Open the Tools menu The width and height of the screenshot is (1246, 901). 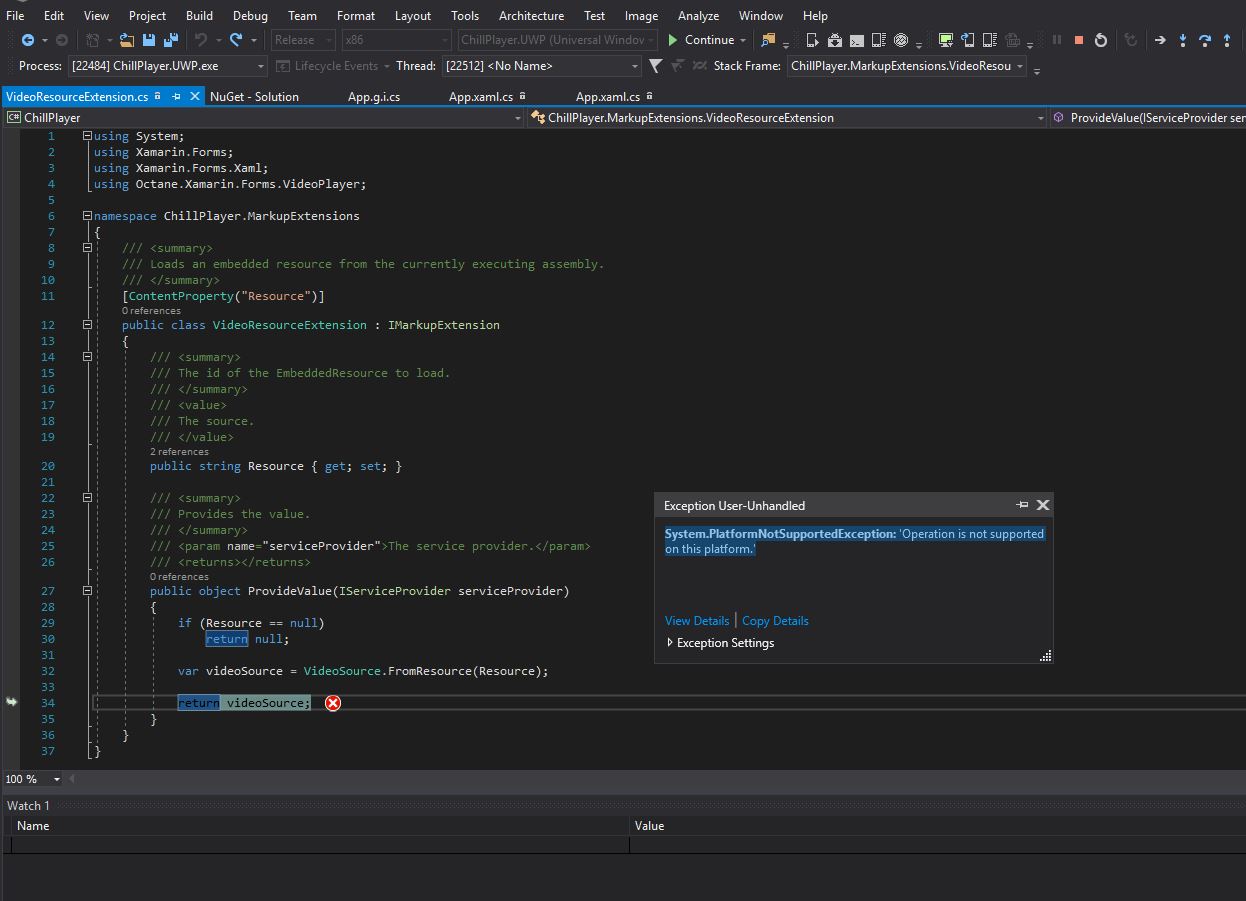[465, 15]
